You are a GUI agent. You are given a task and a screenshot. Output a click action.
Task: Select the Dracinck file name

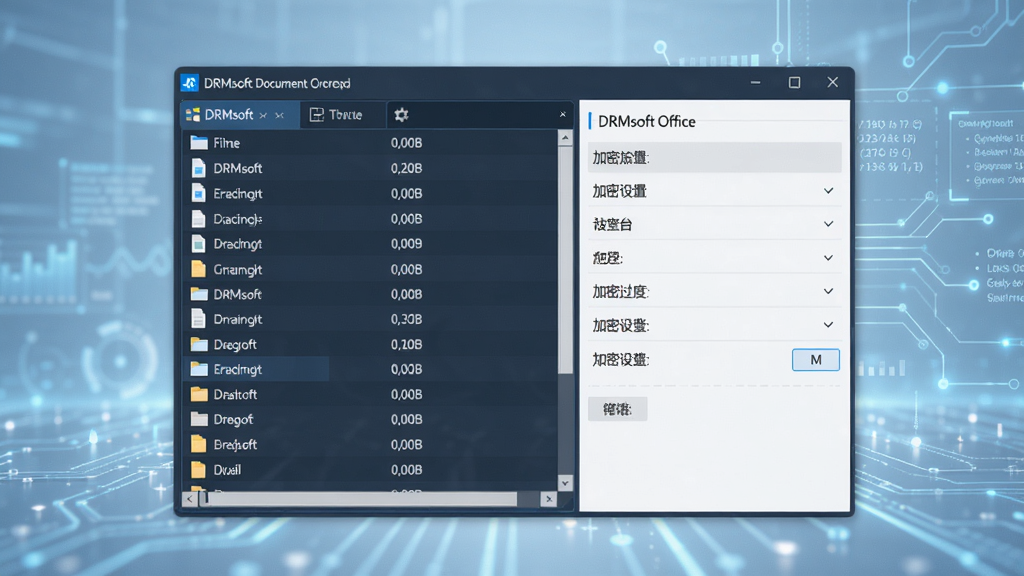coord(238,219)
